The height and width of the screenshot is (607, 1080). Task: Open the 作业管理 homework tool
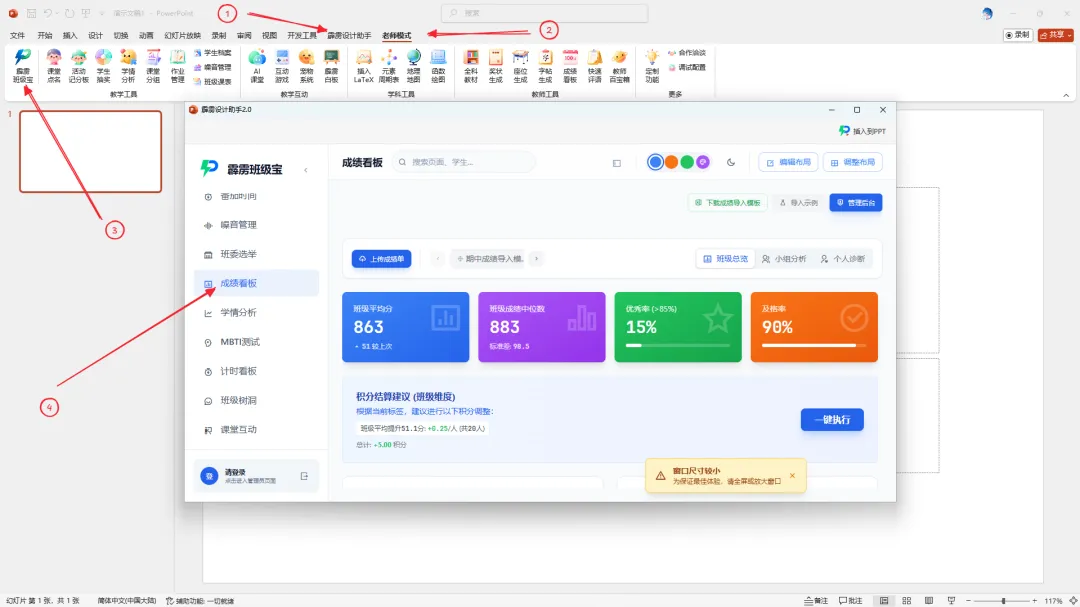coord(178,66)
